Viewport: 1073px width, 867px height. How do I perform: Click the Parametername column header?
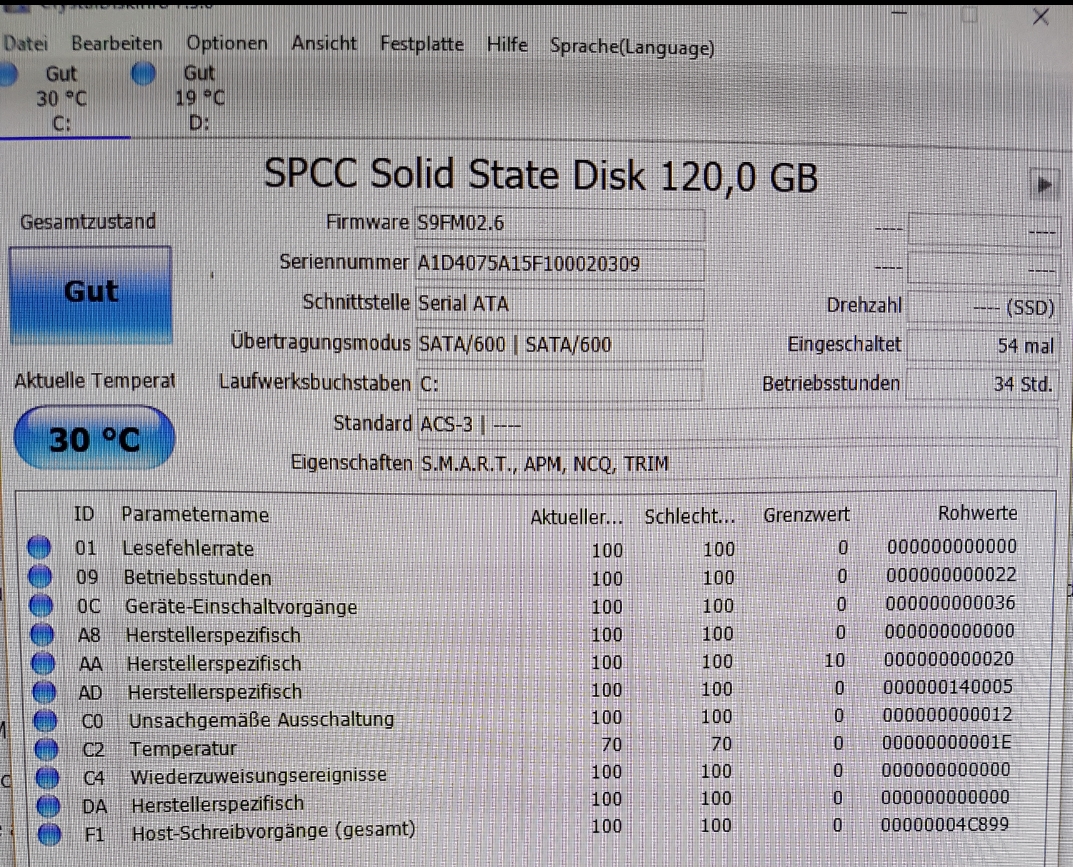195,515
